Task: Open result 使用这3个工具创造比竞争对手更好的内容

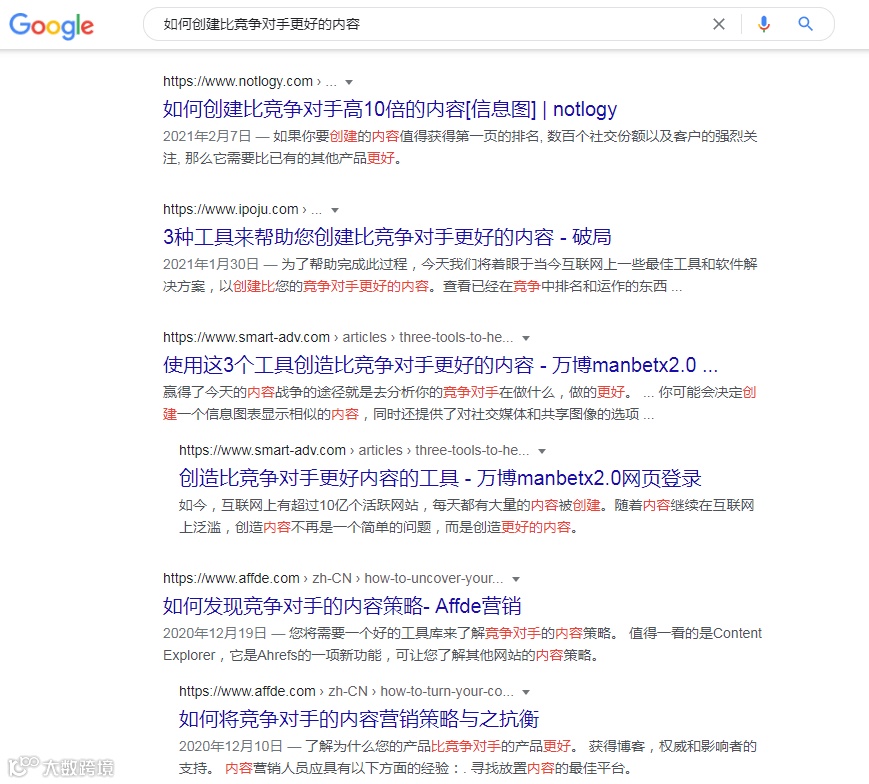Action: point(440,365)
